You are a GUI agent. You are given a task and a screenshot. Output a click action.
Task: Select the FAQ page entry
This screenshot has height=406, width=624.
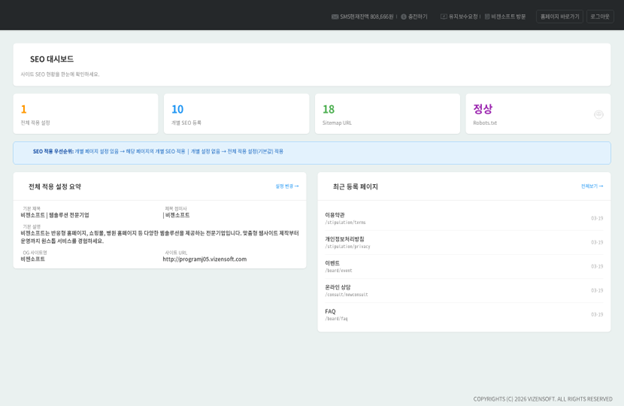coord(330,311)
